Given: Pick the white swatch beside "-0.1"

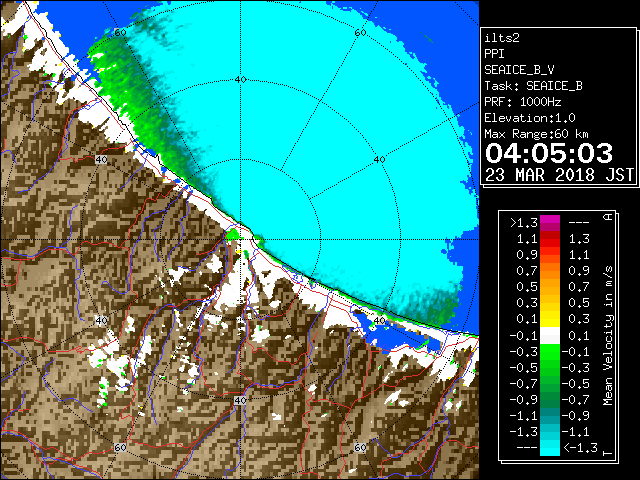Looking at the screenshot, I should pos(550,336).
